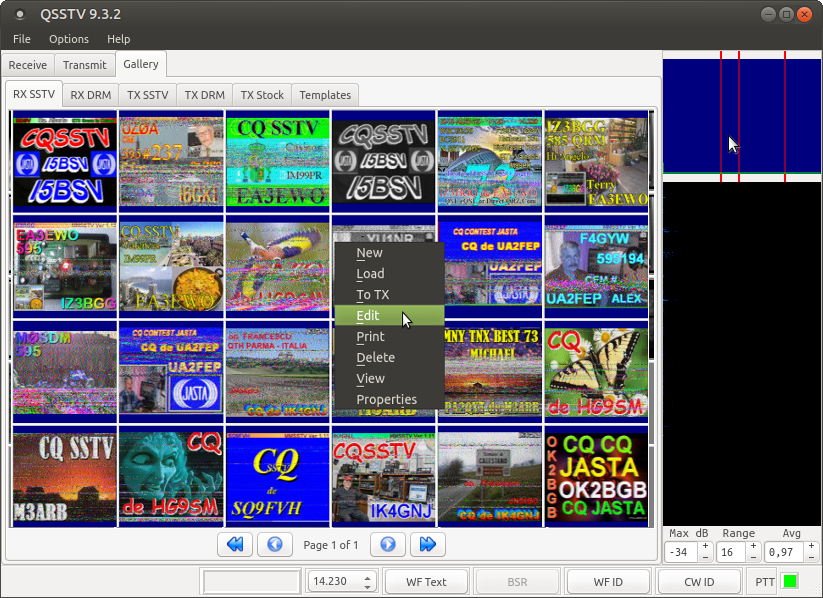
Task: Open the Options menu
Action: coord(69,39)
